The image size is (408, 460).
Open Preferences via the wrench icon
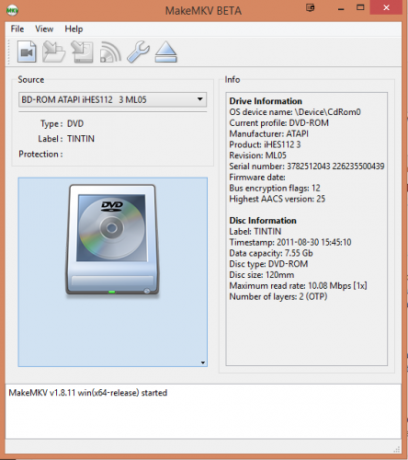point(138,52)
